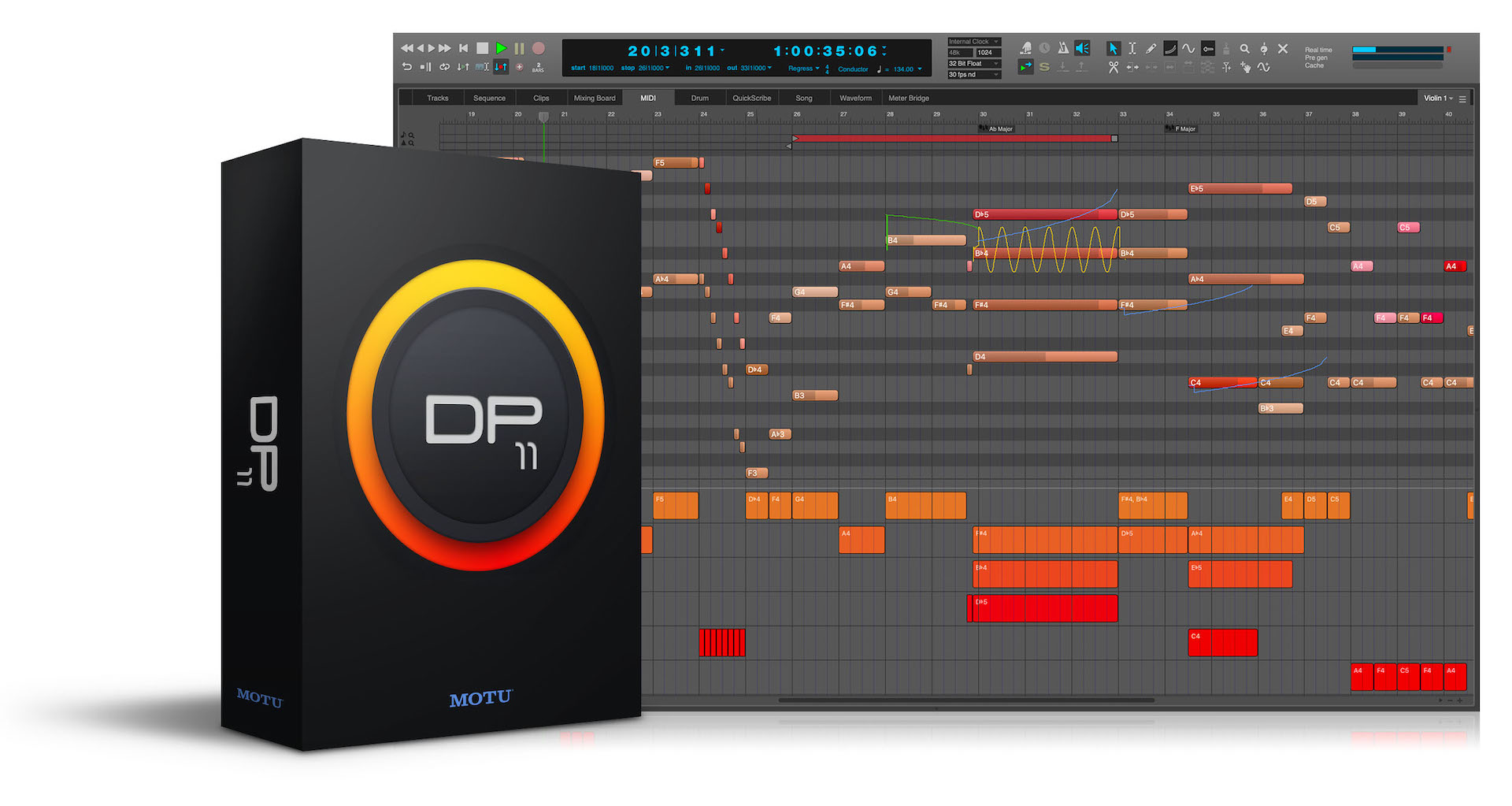The height and width of the screenshot is (806, 1512).
Task: Choose the Scissors tool
Action: tap(1113, 68)
